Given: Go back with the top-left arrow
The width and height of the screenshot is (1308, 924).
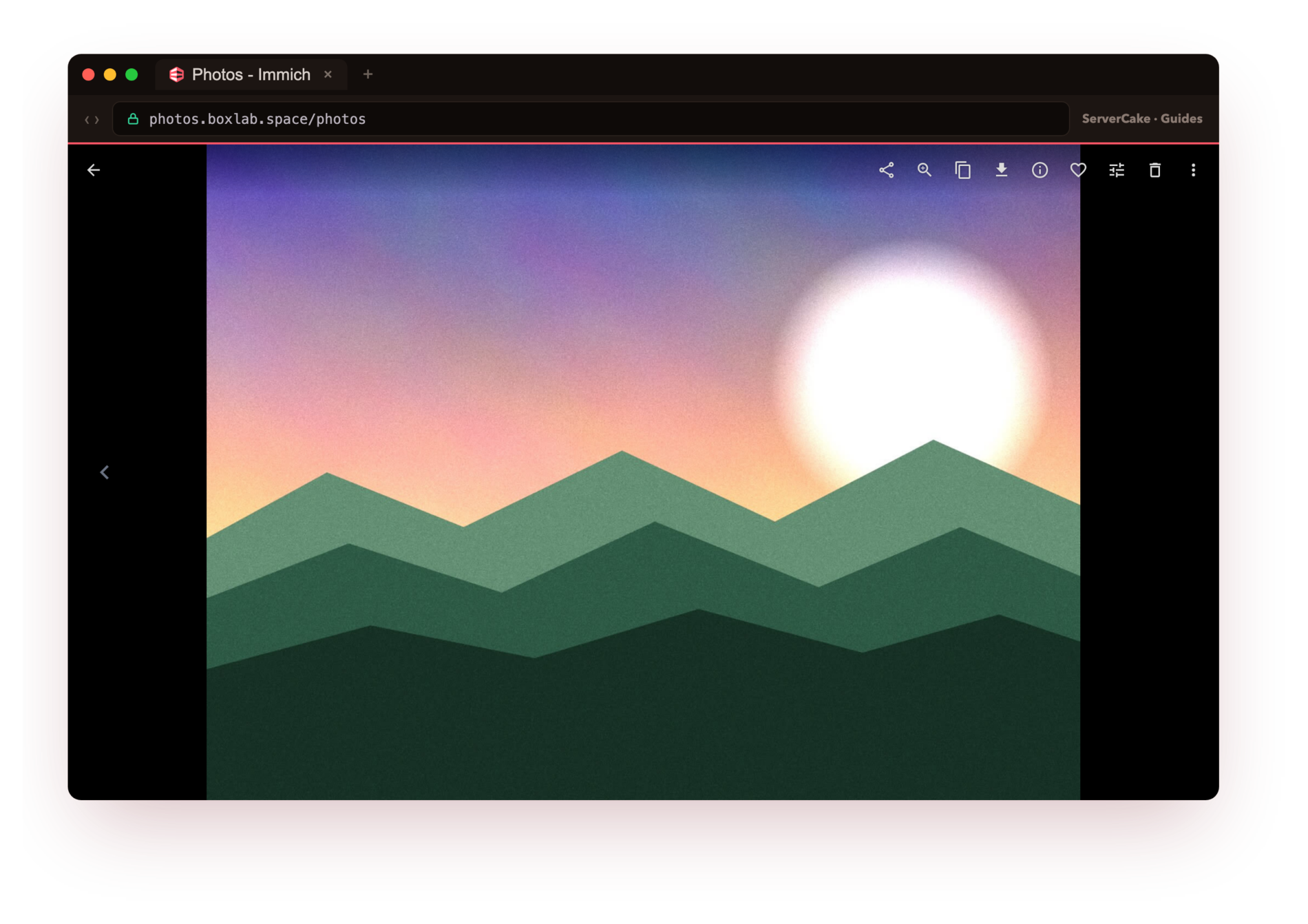Looking at the screenshot, I should click(94, 170).
